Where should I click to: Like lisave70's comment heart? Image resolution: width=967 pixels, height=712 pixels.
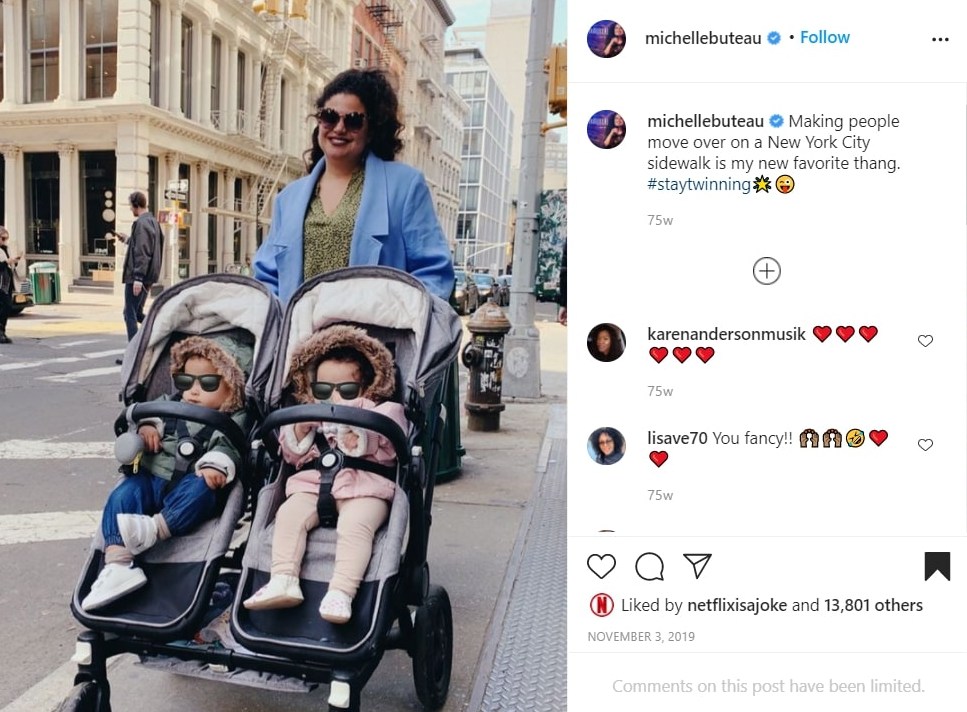click(925, 445)
